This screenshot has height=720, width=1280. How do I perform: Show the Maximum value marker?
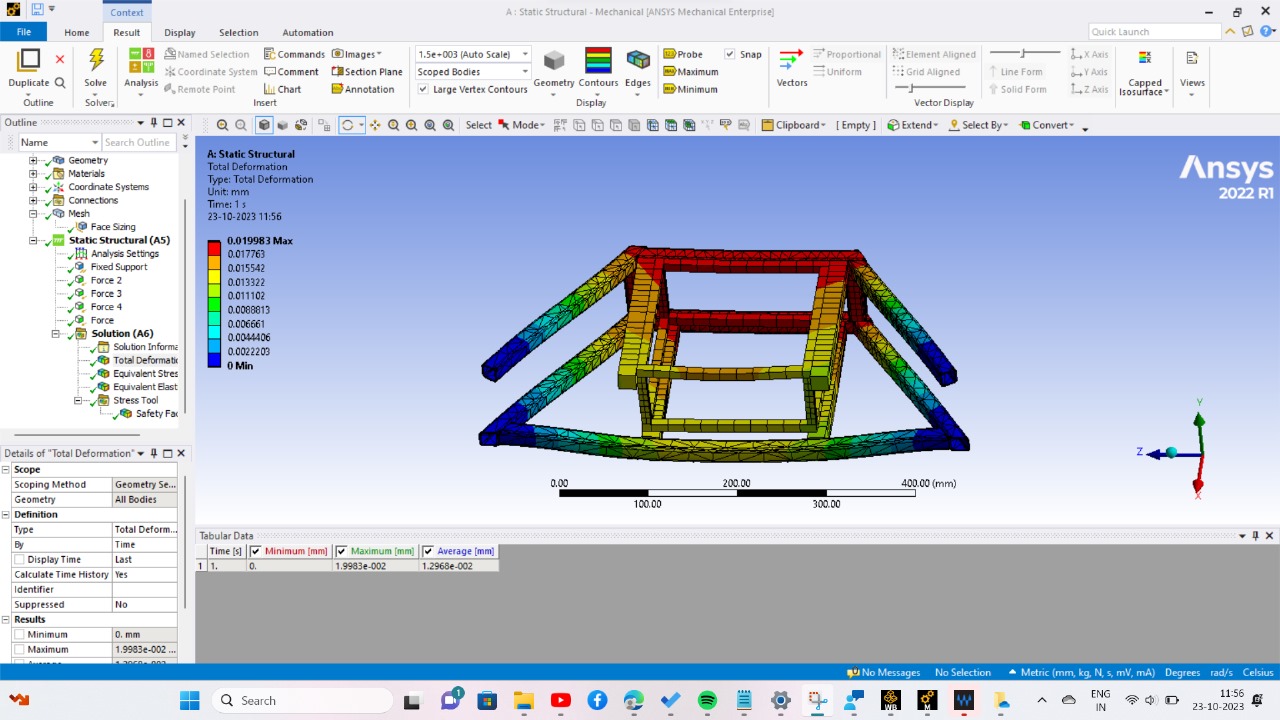point(690,72)
